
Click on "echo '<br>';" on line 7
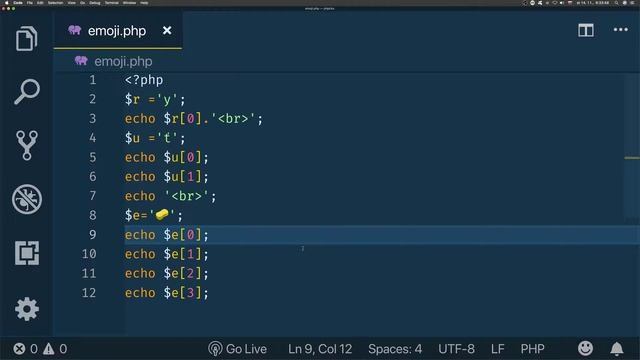pos(171,196)
